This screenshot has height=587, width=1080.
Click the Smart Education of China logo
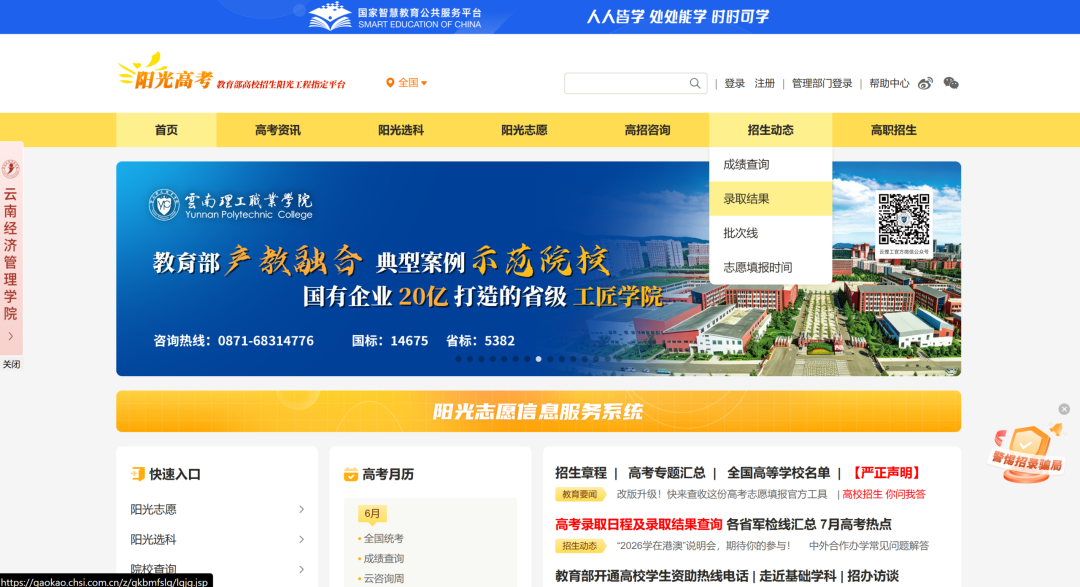[x=395, y=17]
